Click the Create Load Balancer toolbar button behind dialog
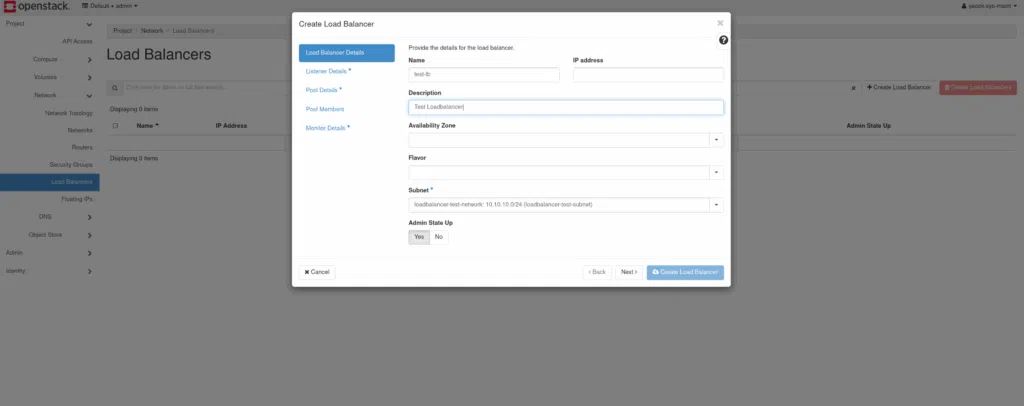Screen dimensions: 1024x406 click(x=899, y=87)
